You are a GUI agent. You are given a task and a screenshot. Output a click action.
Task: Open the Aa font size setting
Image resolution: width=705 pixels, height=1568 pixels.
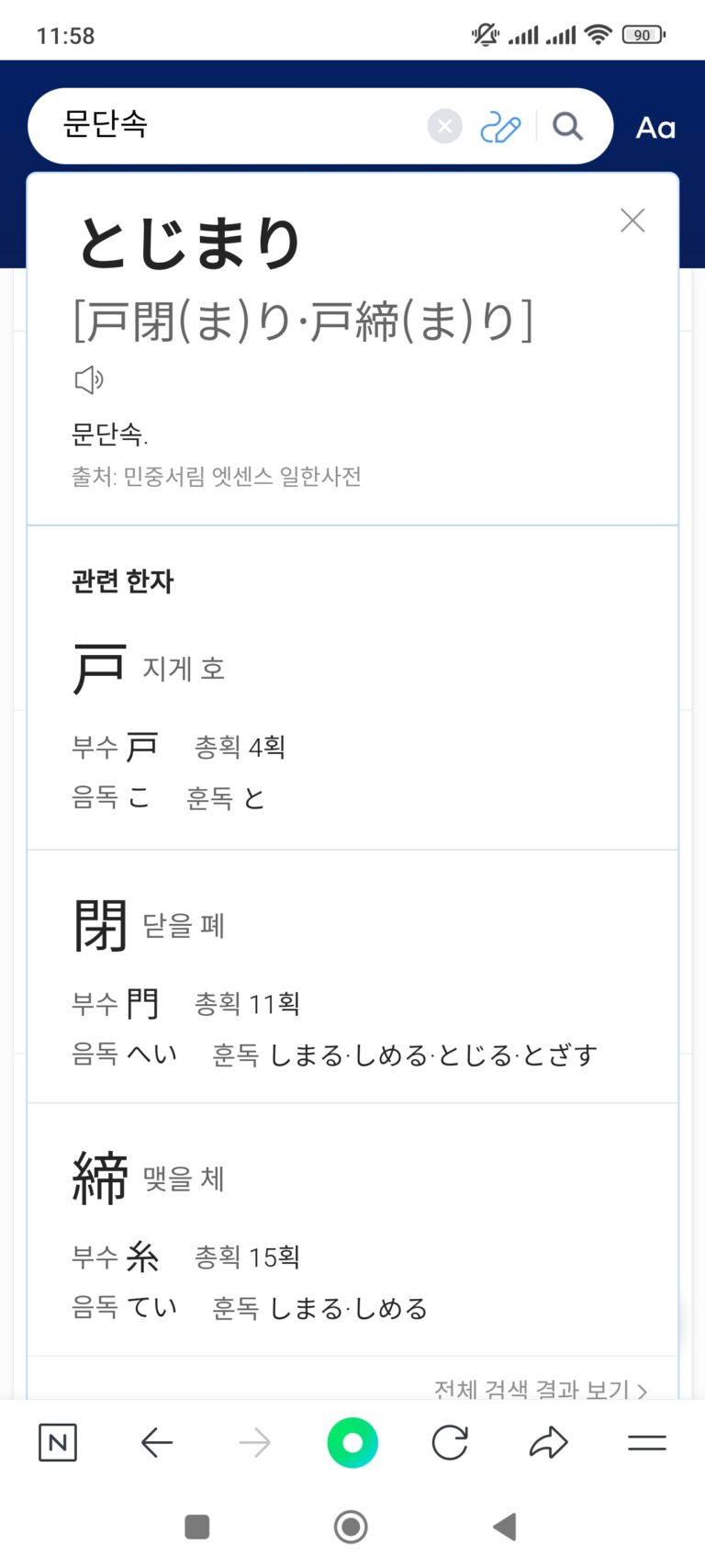click(x=655, y=128)
